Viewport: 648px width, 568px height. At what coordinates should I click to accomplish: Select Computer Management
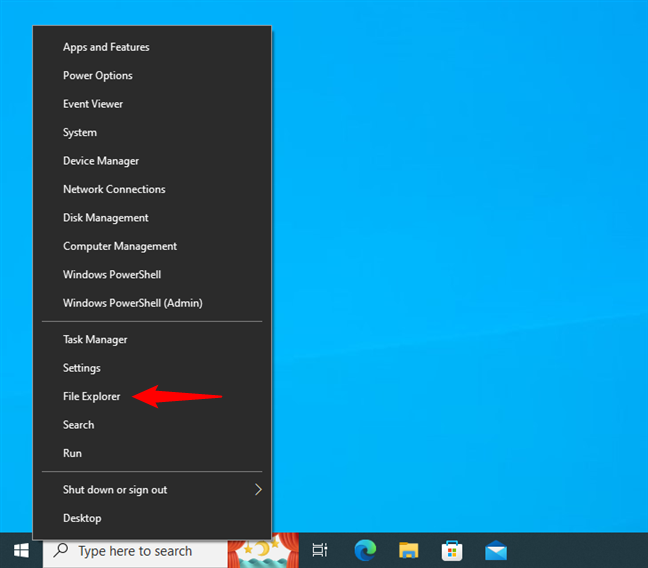(152, 246)
